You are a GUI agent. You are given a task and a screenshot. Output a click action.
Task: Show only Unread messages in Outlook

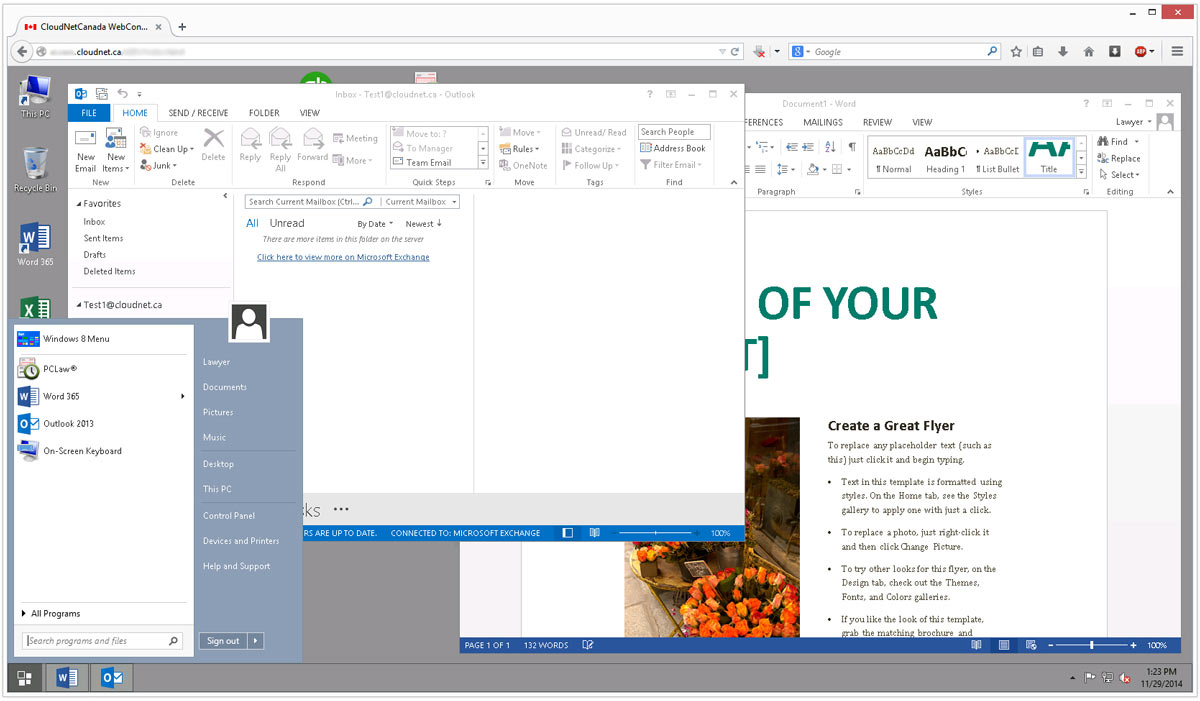(x=287, y=223)
